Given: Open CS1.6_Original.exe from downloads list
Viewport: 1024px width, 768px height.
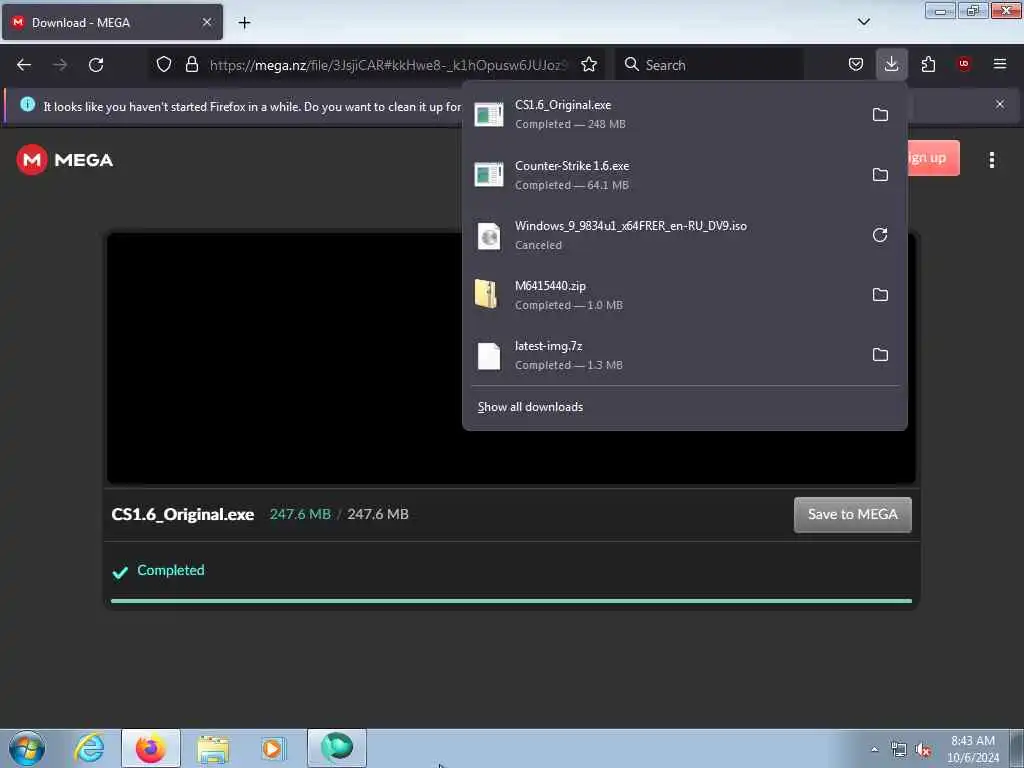Looking at the screenshot, I should [x=663, y=114].
